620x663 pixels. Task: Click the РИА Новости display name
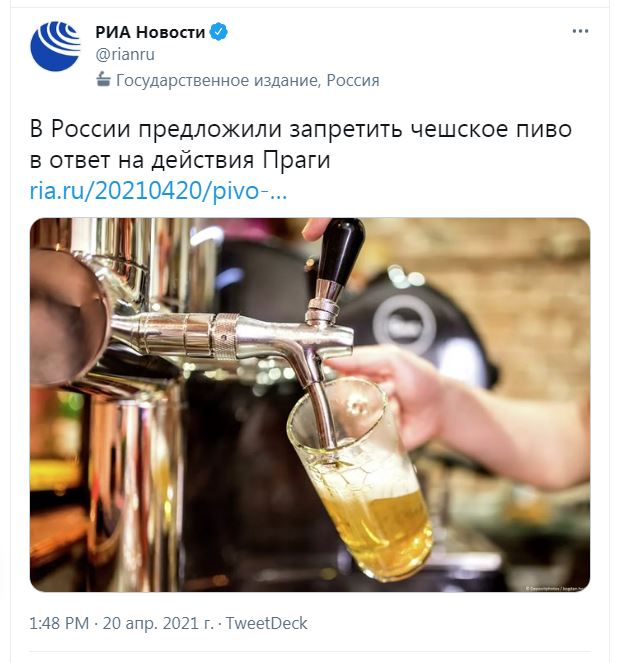[x=150, y=32]
